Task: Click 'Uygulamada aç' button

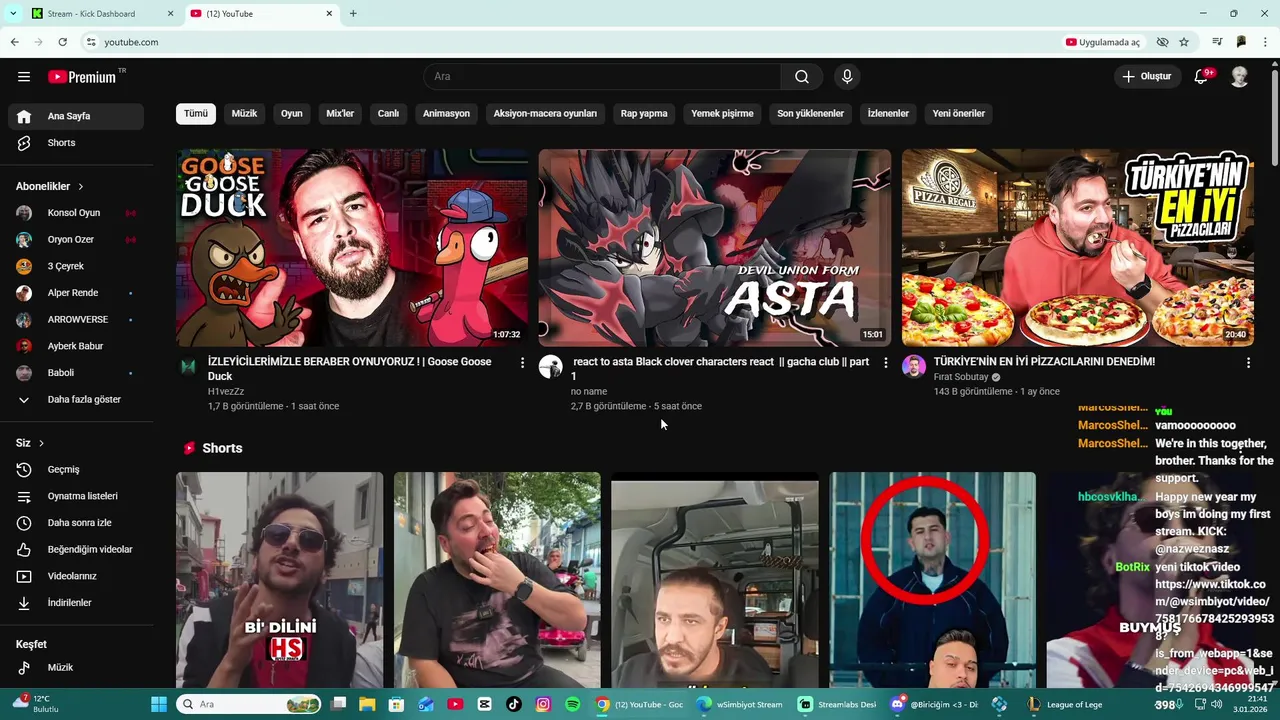Action: (1103, 42)
